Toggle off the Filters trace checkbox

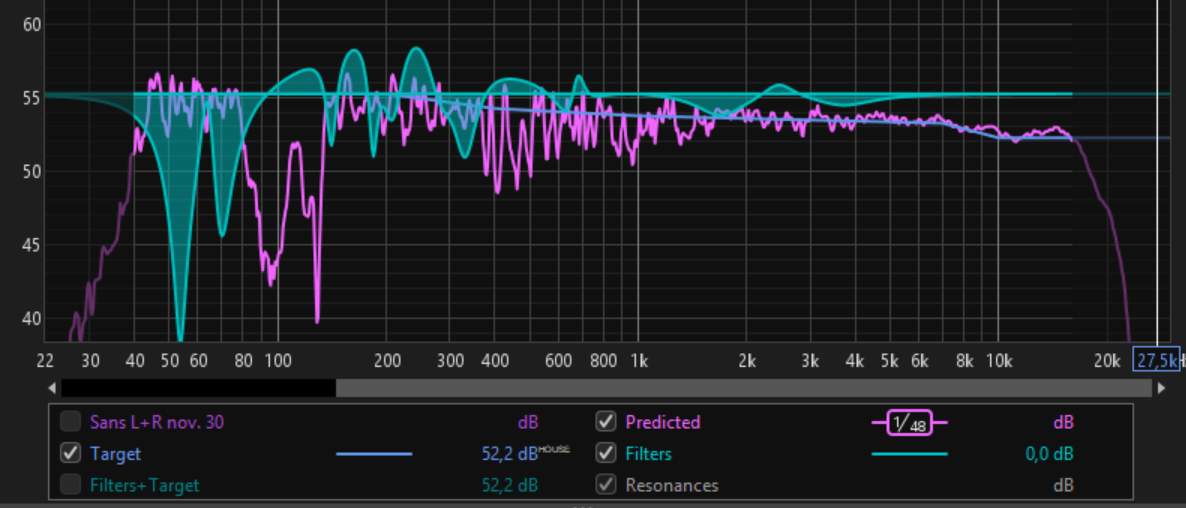606,454
